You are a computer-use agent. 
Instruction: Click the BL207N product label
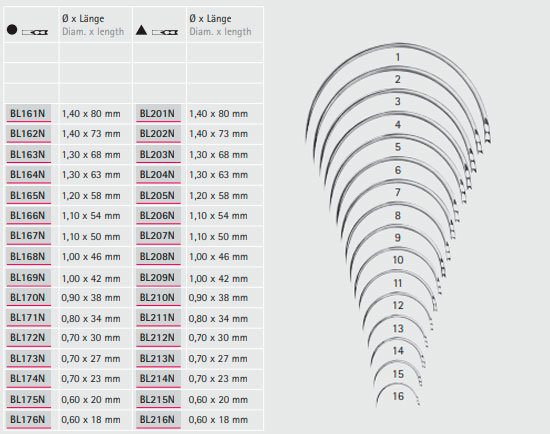tap(158, 236)
